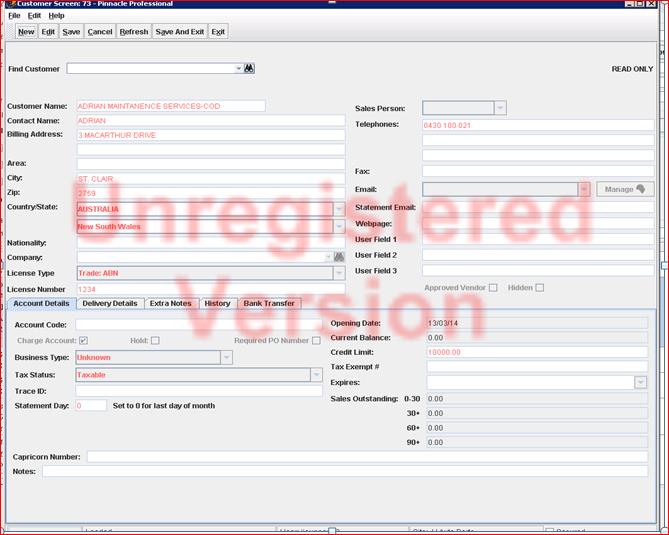Click the New button in toolbar
669x535 pixels.
pos(26,32)
